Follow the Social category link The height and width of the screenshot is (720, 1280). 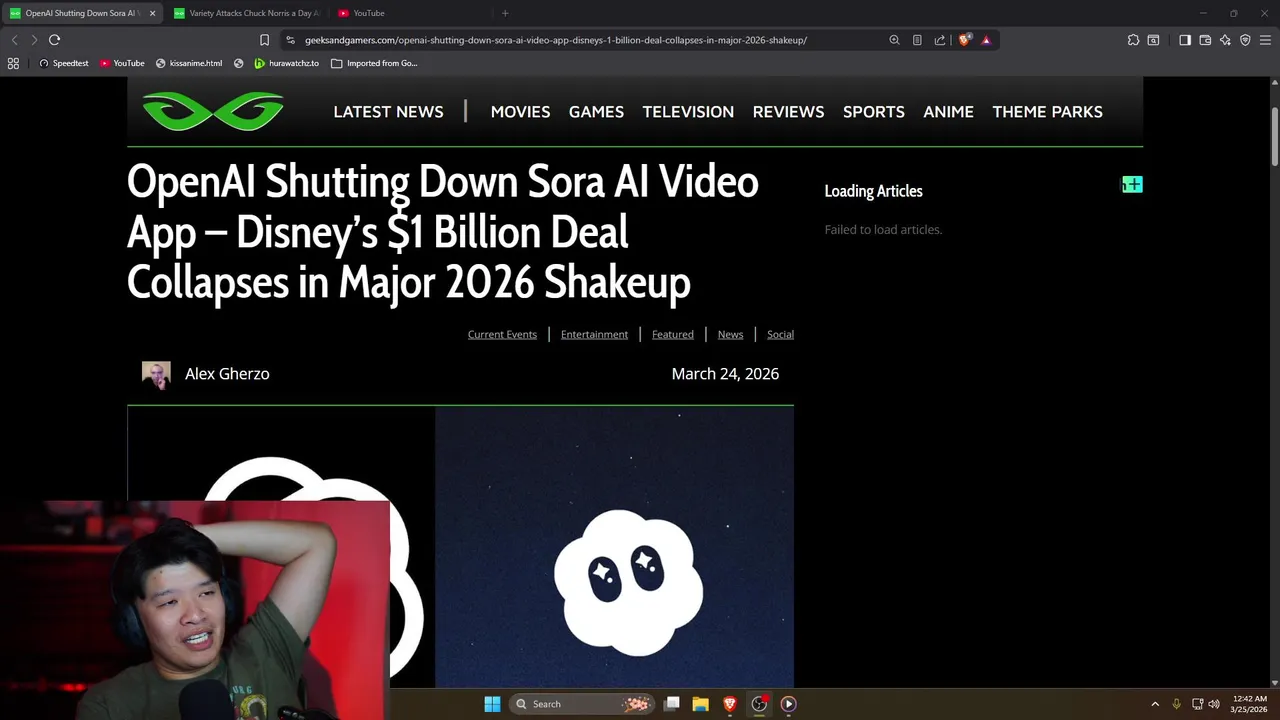click(780, 334)
